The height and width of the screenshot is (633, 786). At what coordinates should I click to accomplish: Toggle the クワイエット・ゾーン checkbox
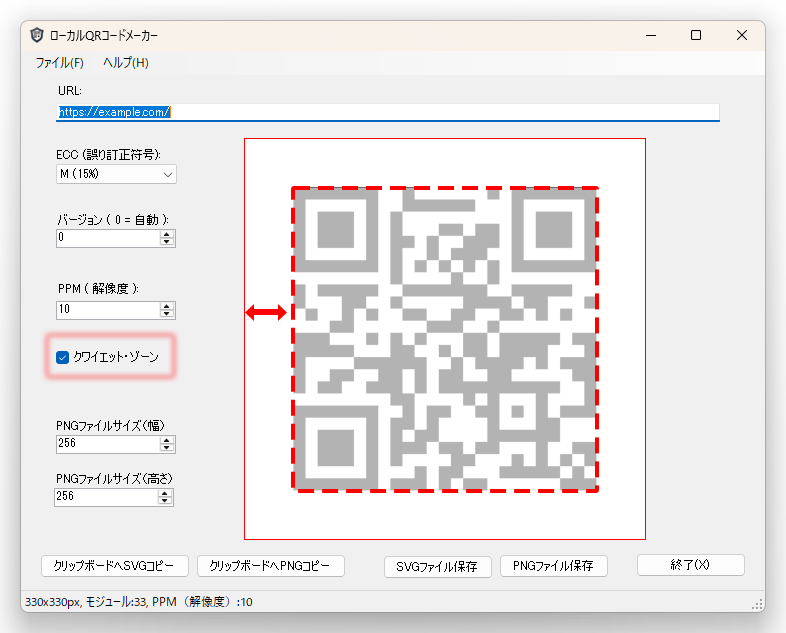click(63, 357)
